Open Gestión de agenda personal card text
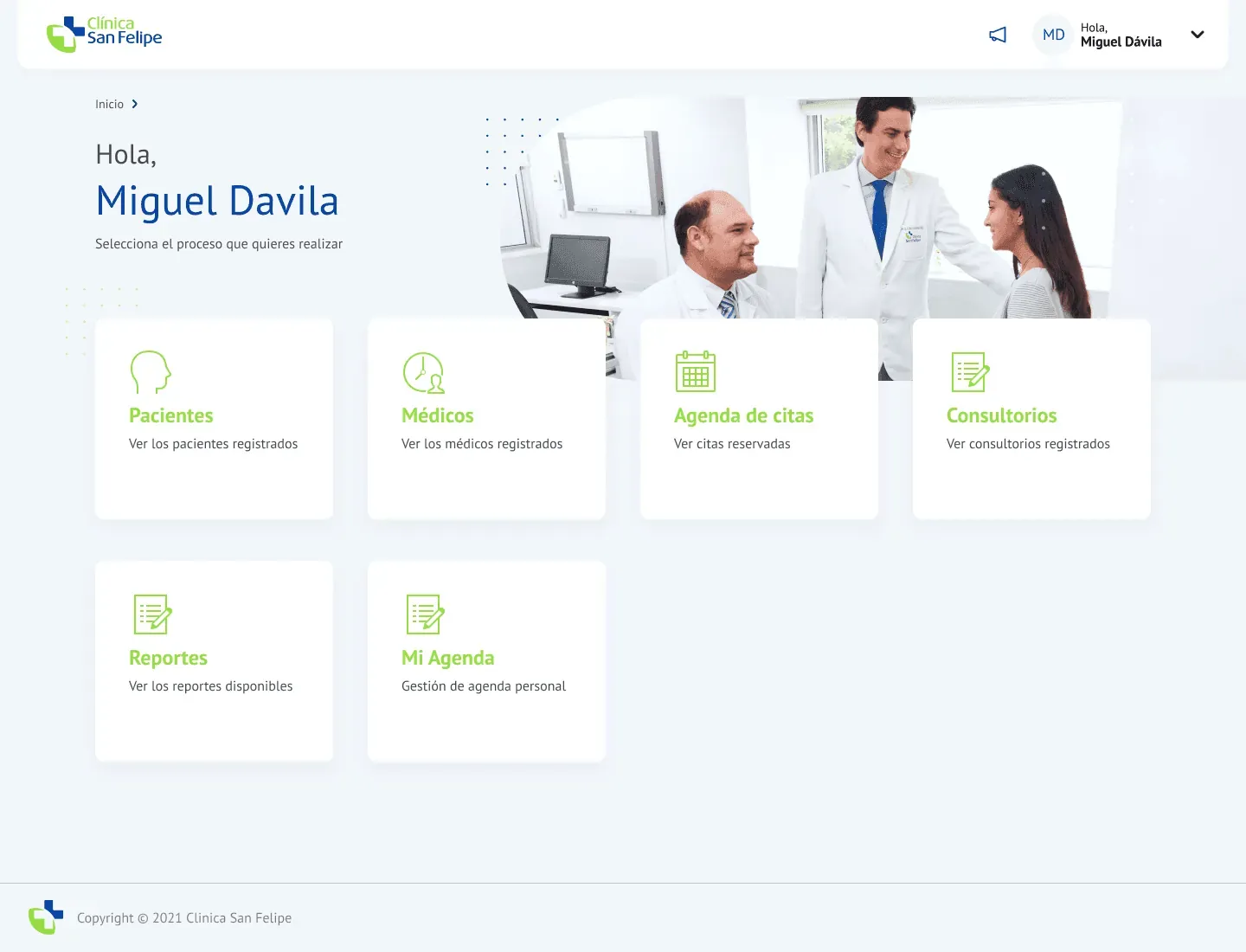The width and height of the screenshot is (1246, 952). point(483,686)
